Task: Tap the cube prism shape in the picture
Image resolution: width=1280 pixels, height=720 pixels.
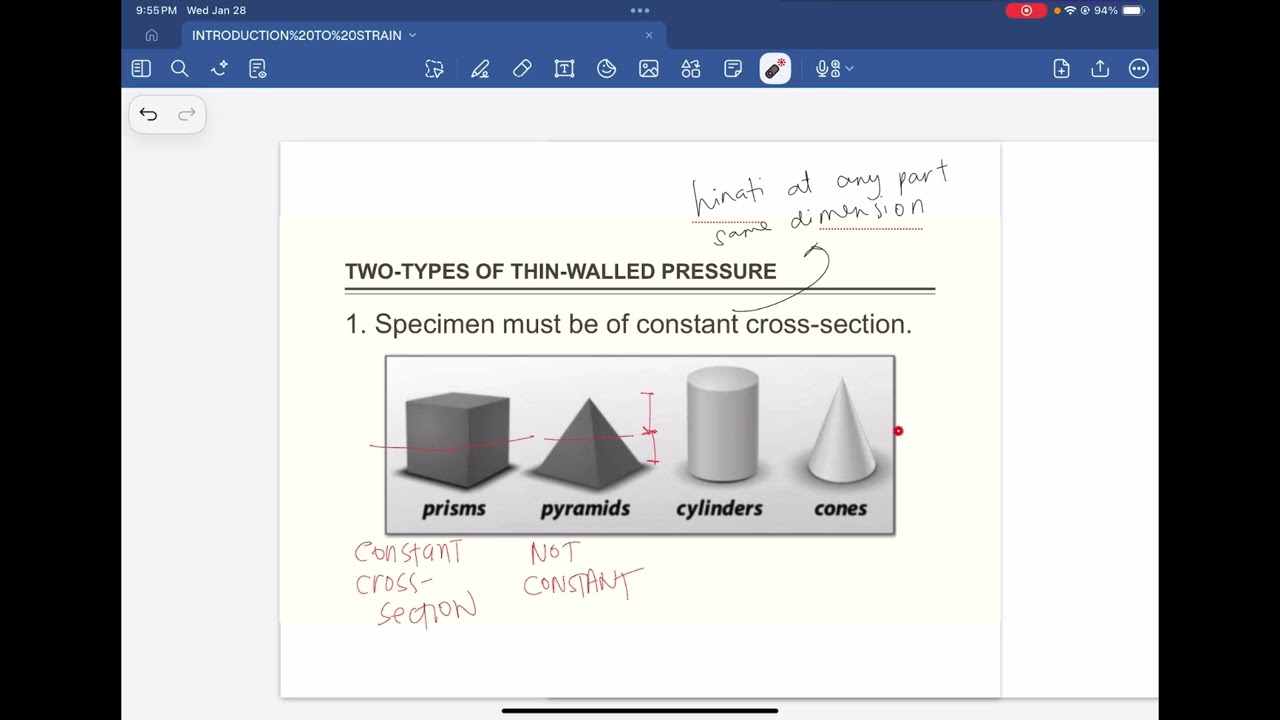Action: (x=457, y=440)
